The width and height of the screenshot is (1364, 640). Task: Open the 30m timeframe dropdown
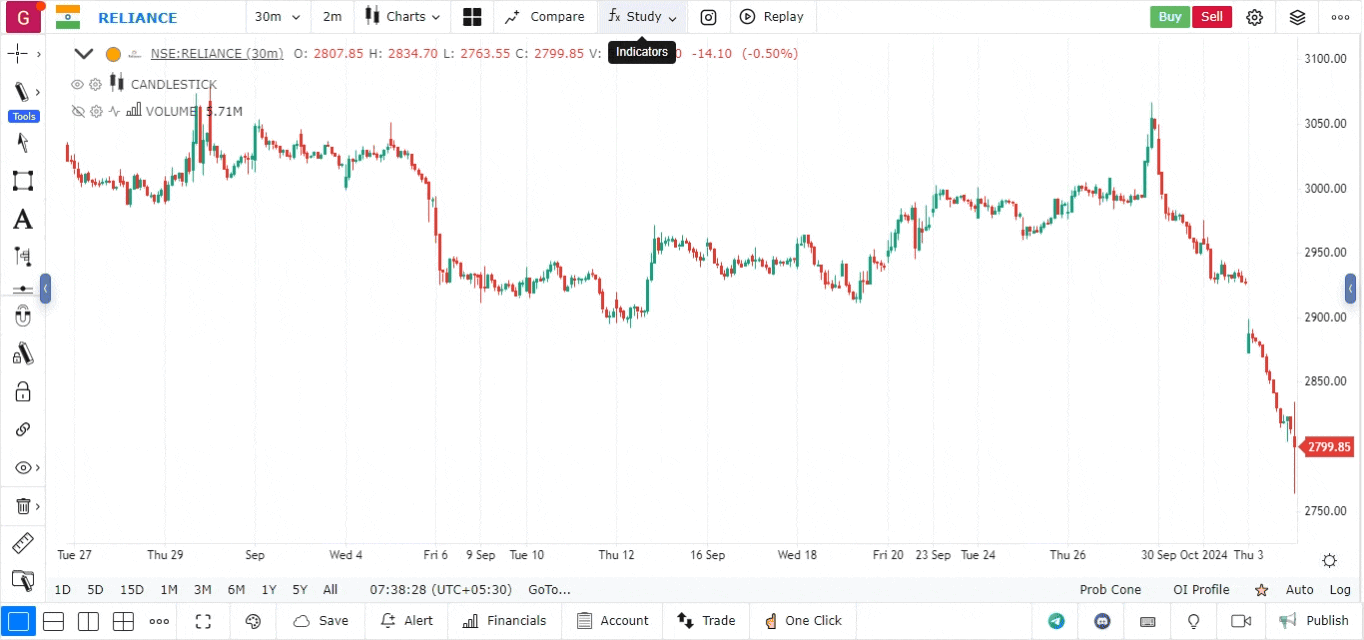point(277,17)
